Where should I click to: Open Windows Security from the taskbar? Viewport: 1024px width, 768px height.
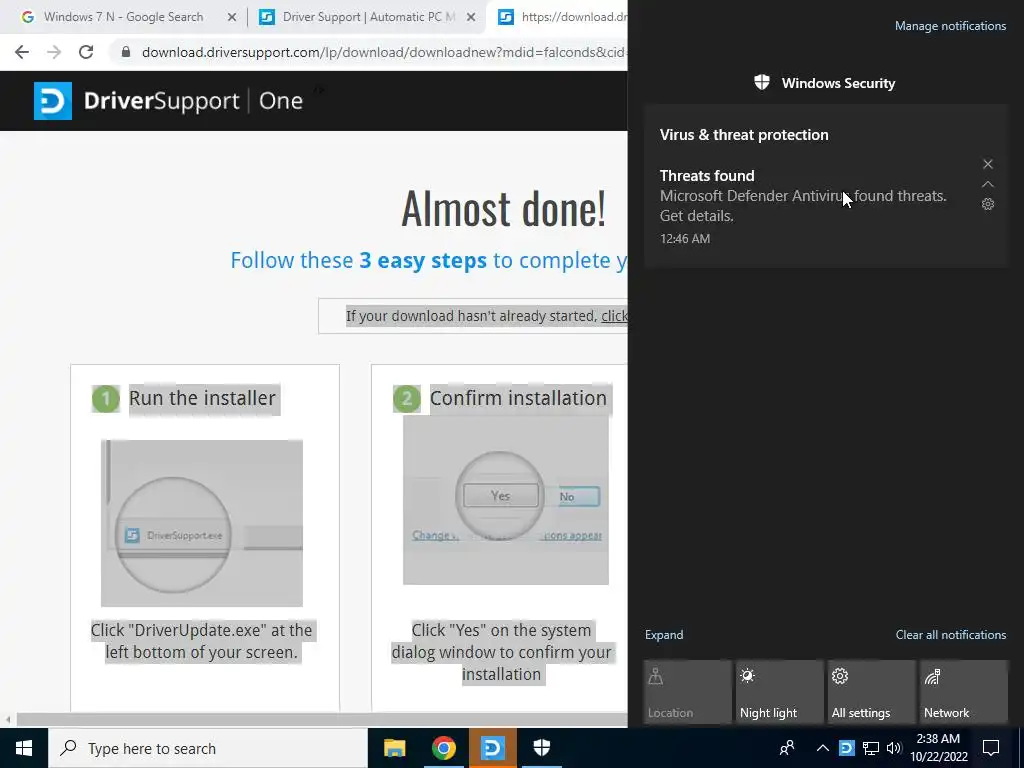pos(541,748)
